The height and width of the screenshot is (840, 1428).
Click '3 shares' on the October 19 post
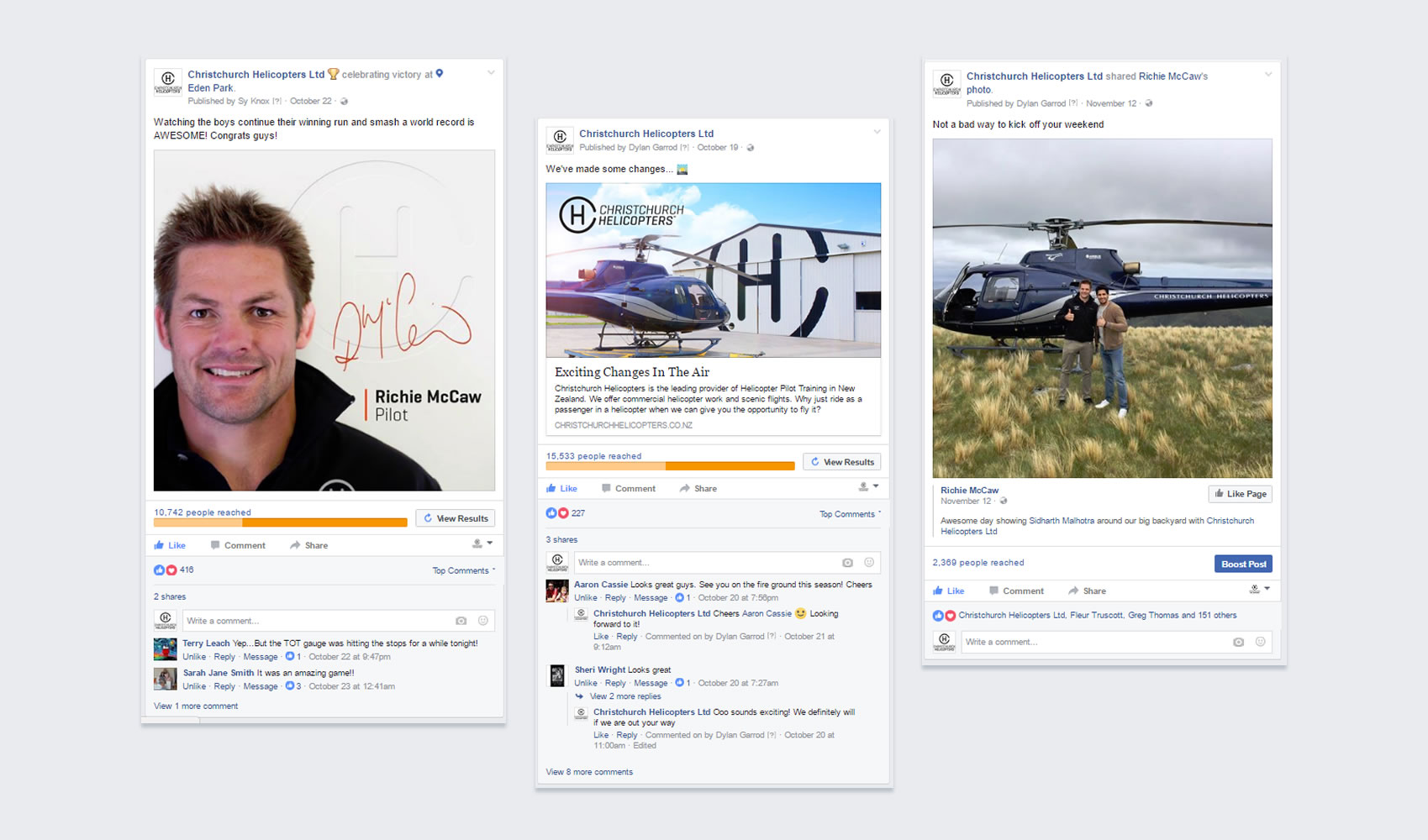click(561, 540)
